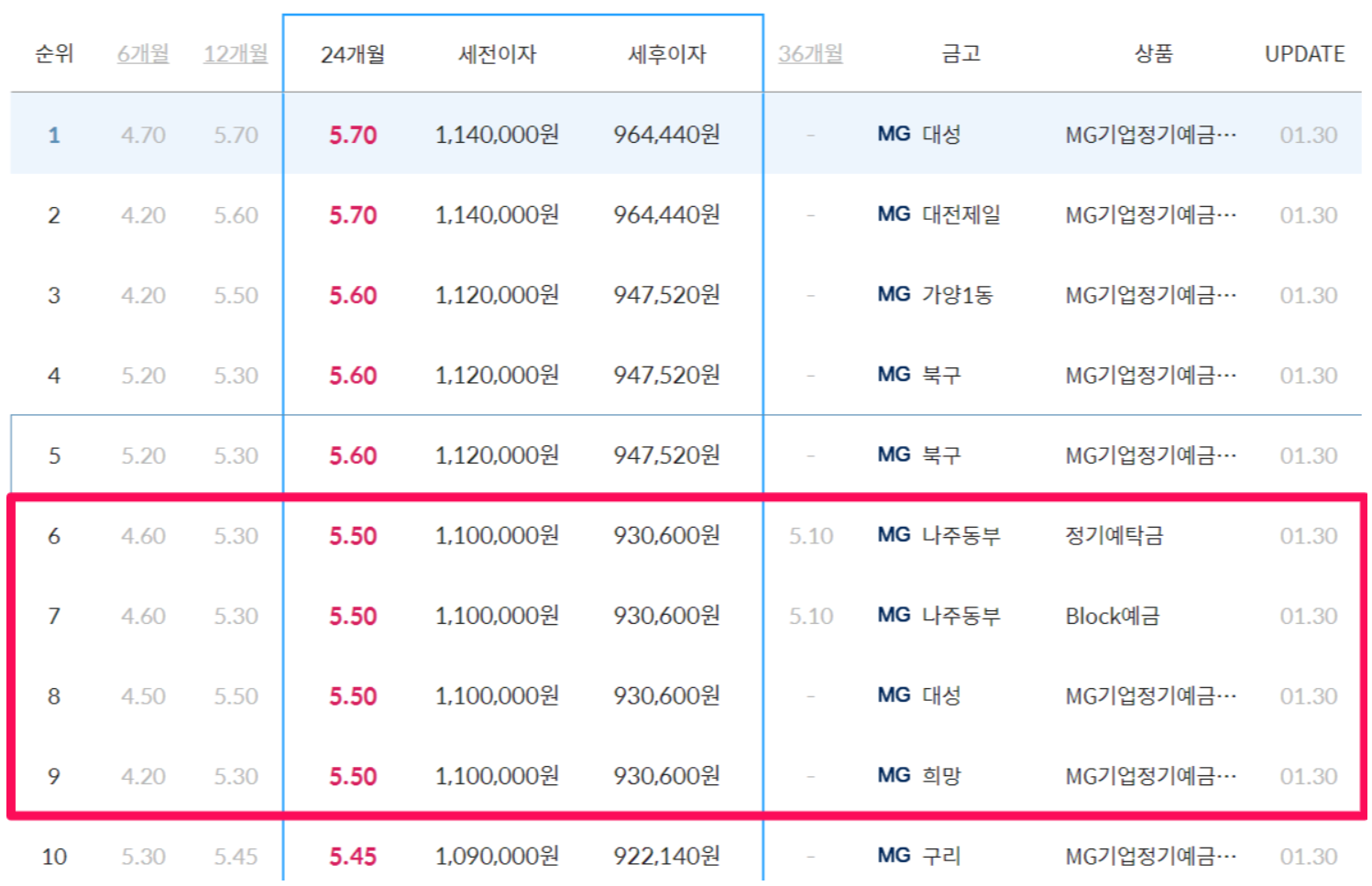Open 나주동부 vault in rank 6 row
The width and height of the screenshot is (1372, 886).
(x=961, y=535)
